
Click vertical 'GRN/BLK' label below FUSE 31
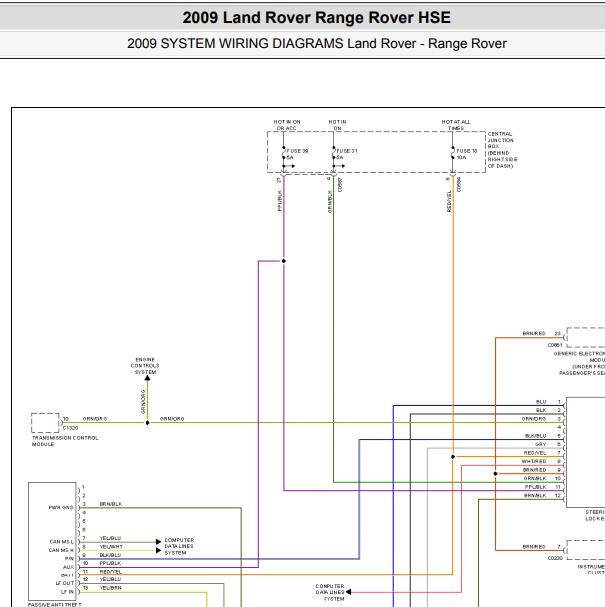330,201
